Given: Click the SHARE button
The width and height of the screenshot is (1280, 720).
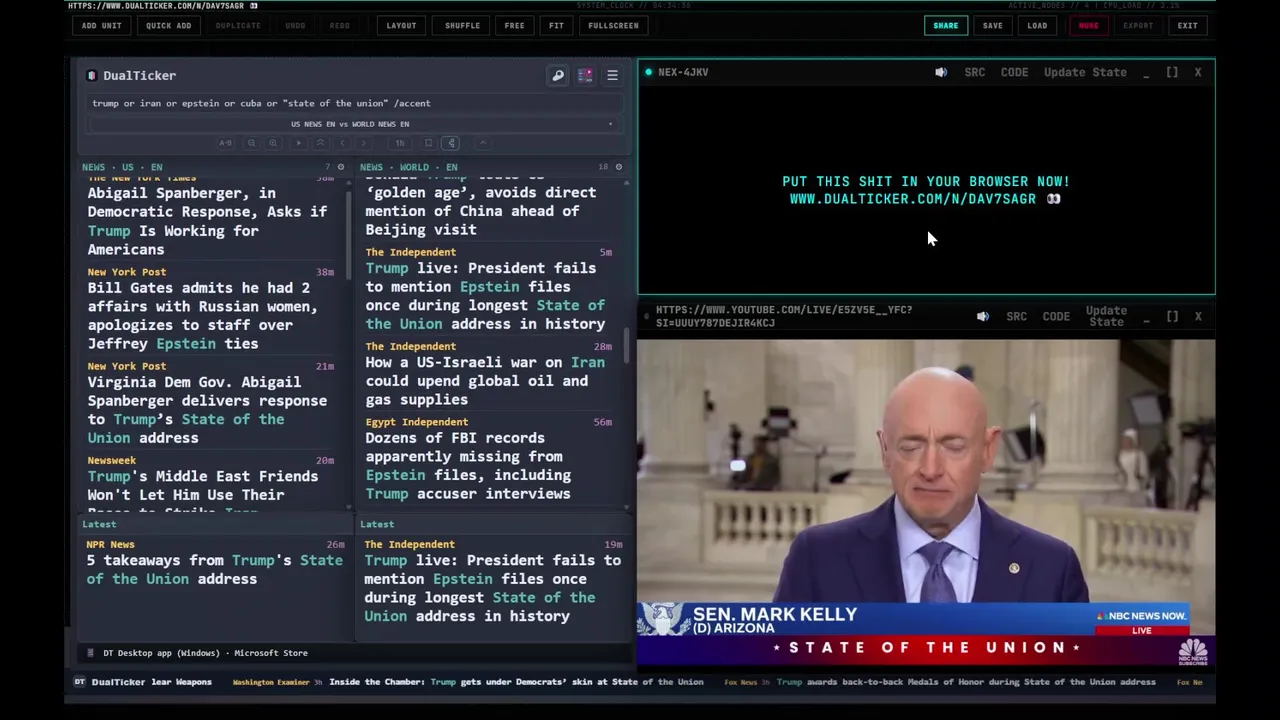Looking at the screenshot, I should [x=945, y=25].
